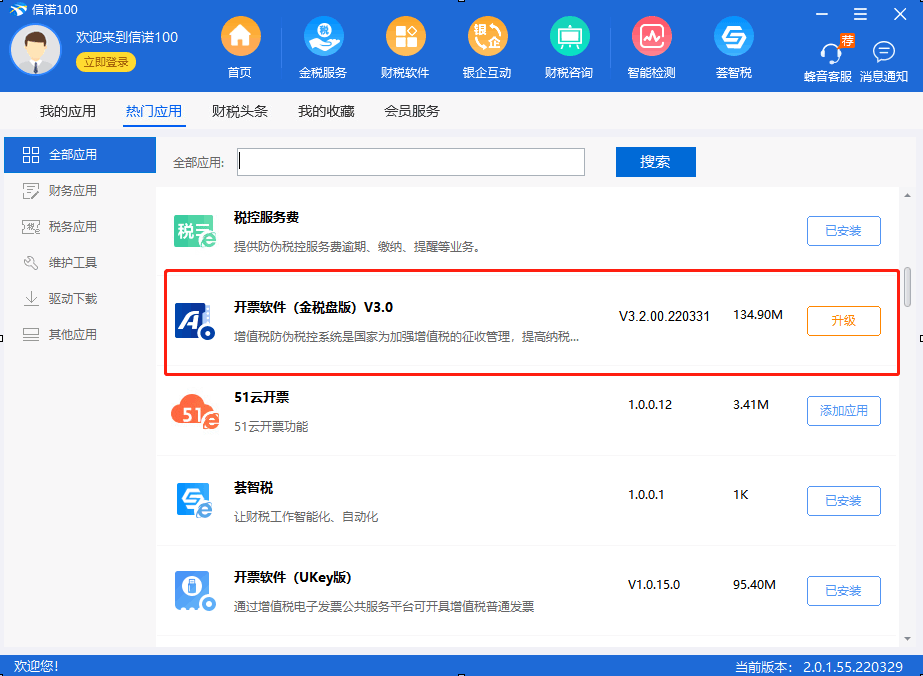This screenshot has height=676, width=923.
Task: Click 已安装 button for 荟智税
Action: 844,501
